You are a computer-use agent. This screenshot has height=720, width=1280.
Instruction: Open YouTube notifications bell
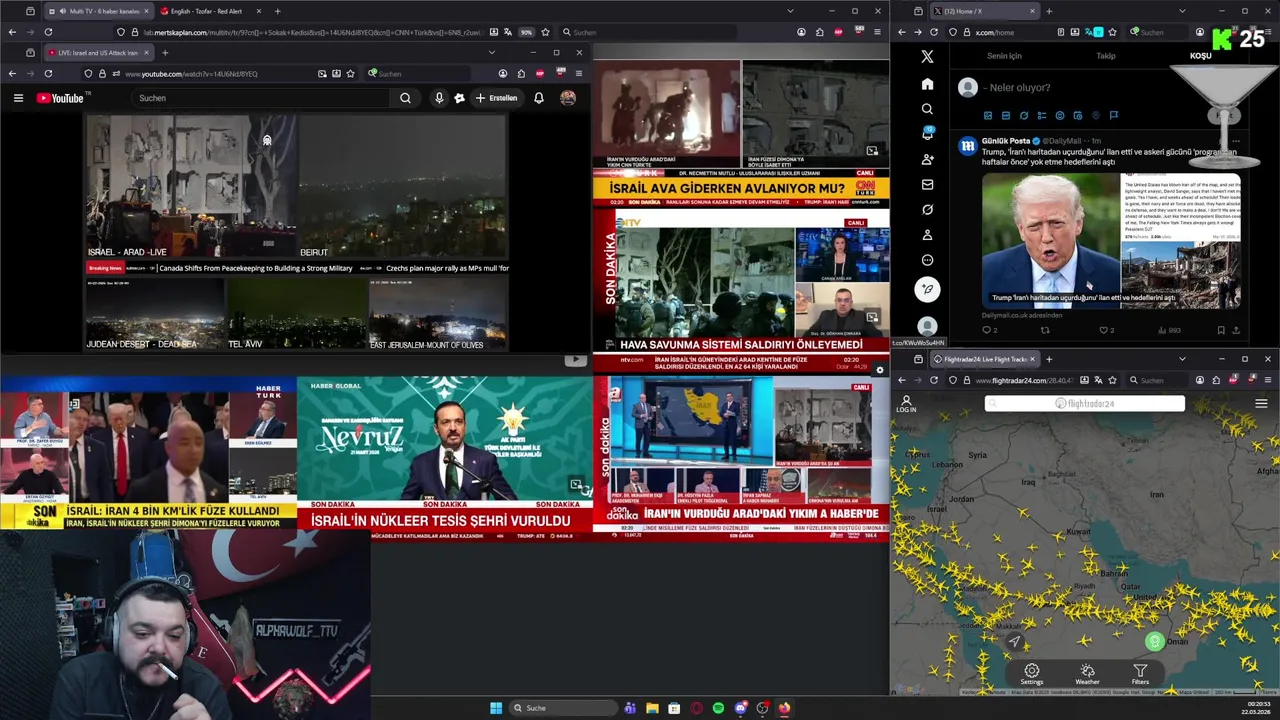click(x=539, y=98)
